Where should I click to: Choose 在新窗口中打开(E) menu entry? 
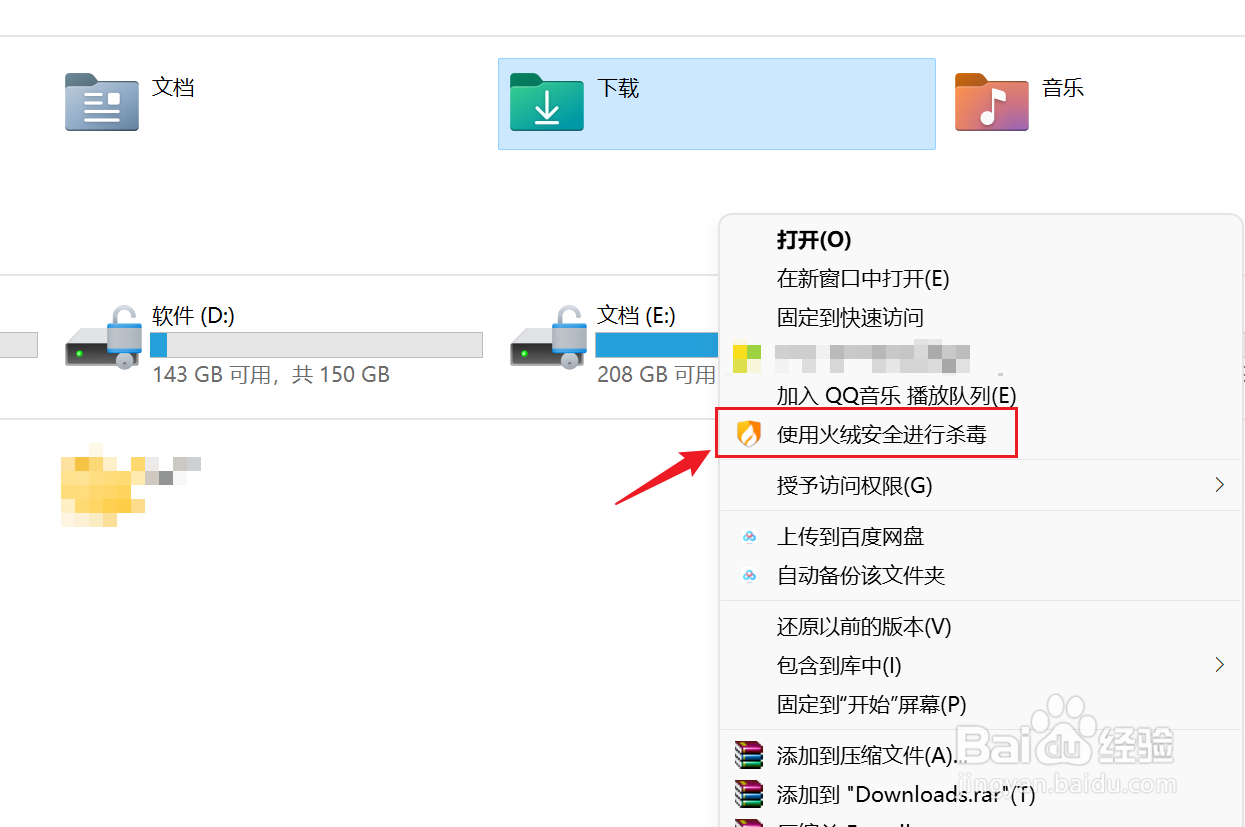point(863,279)
